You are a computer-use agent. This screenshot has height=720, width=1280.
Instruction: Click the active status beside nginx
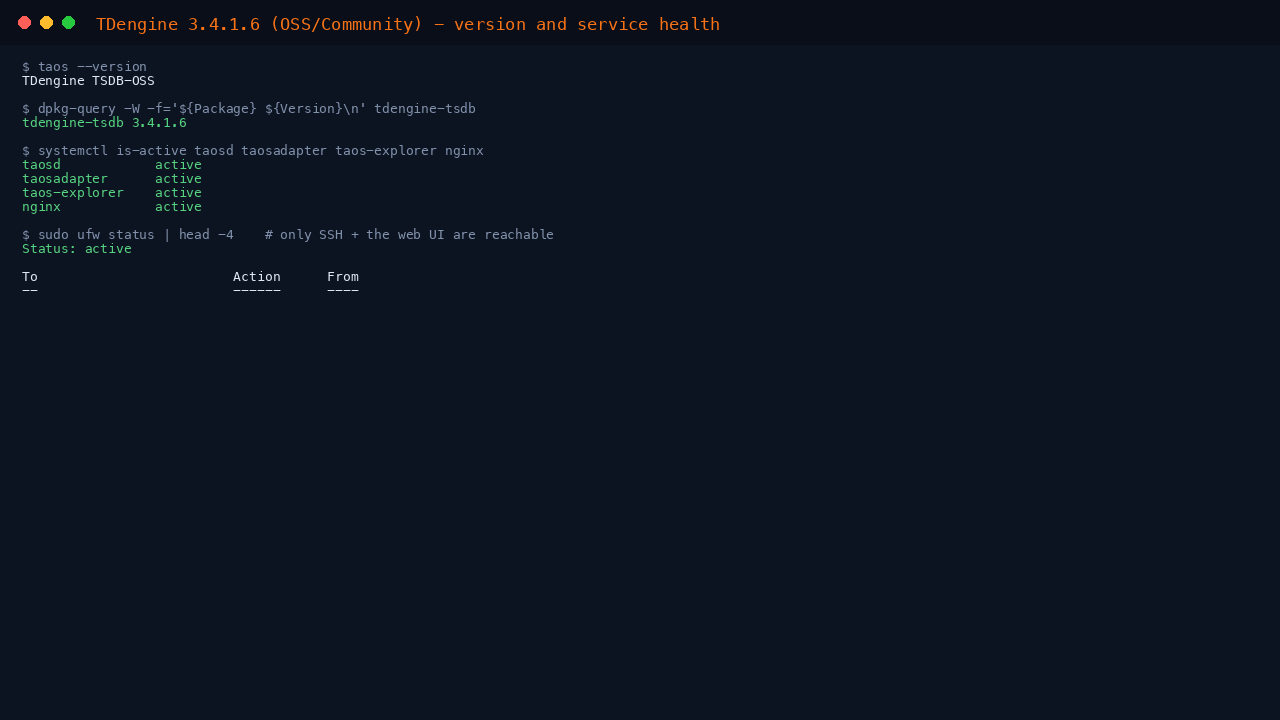tap(178, 207)
